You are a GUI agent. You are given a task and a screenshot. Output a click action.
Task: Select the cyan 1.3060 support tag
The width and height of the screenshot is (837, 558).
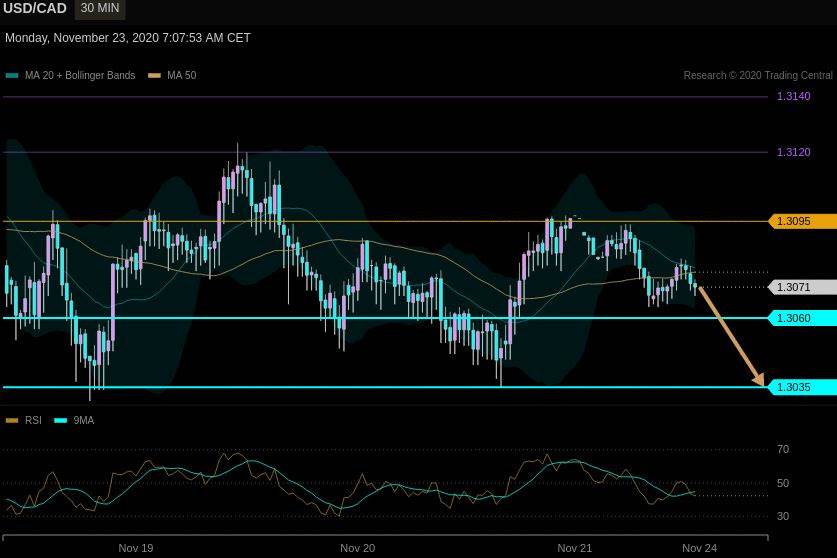pos(803,318)
